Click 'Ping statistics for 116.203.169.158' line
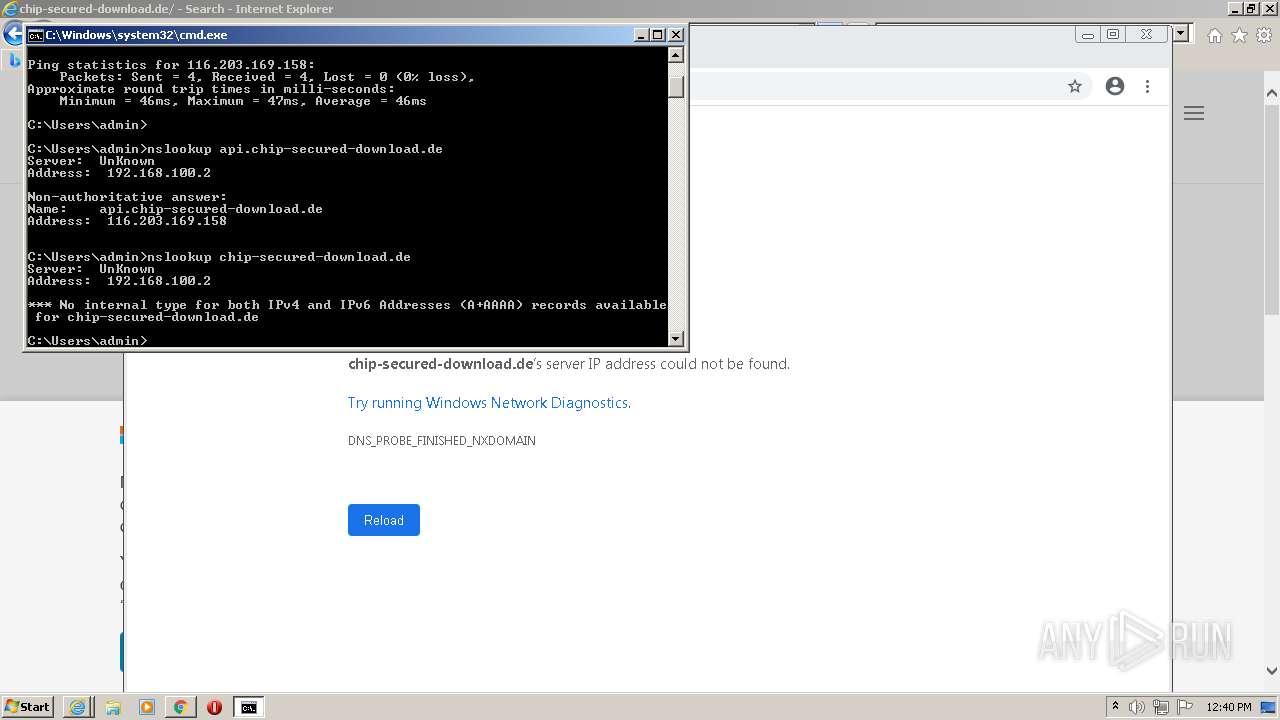The width and height of the screenshot is (1280, 720). coord(171,65)
